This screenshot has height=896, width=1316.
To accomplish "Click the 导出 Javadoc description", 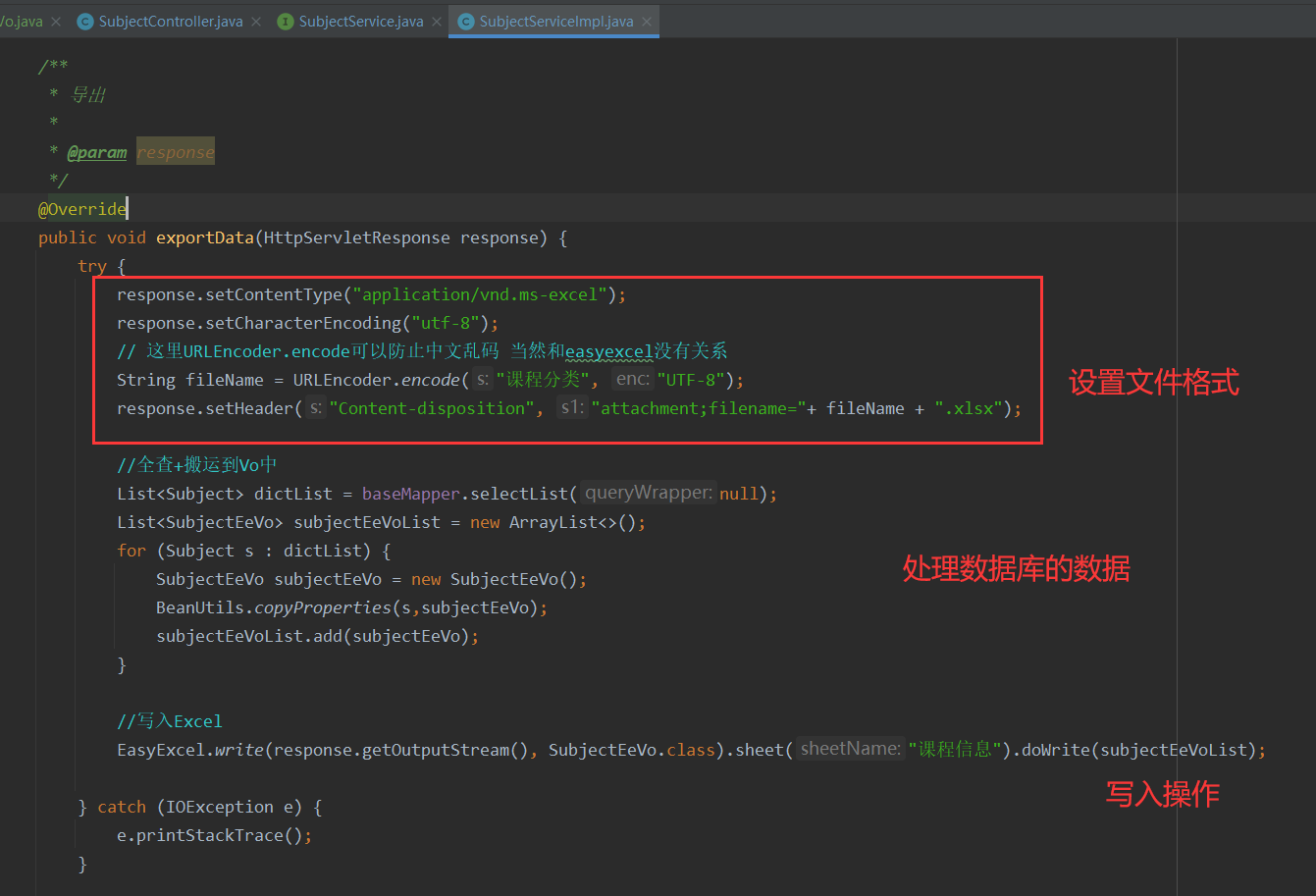I will pos(88,95).
